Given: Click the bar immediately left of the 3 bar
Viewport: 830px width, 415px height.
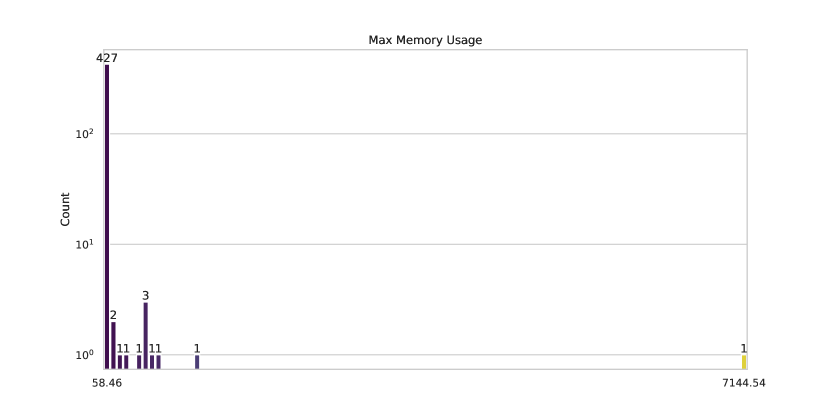Looking at the screenshot, I should [x=139, y=362].
